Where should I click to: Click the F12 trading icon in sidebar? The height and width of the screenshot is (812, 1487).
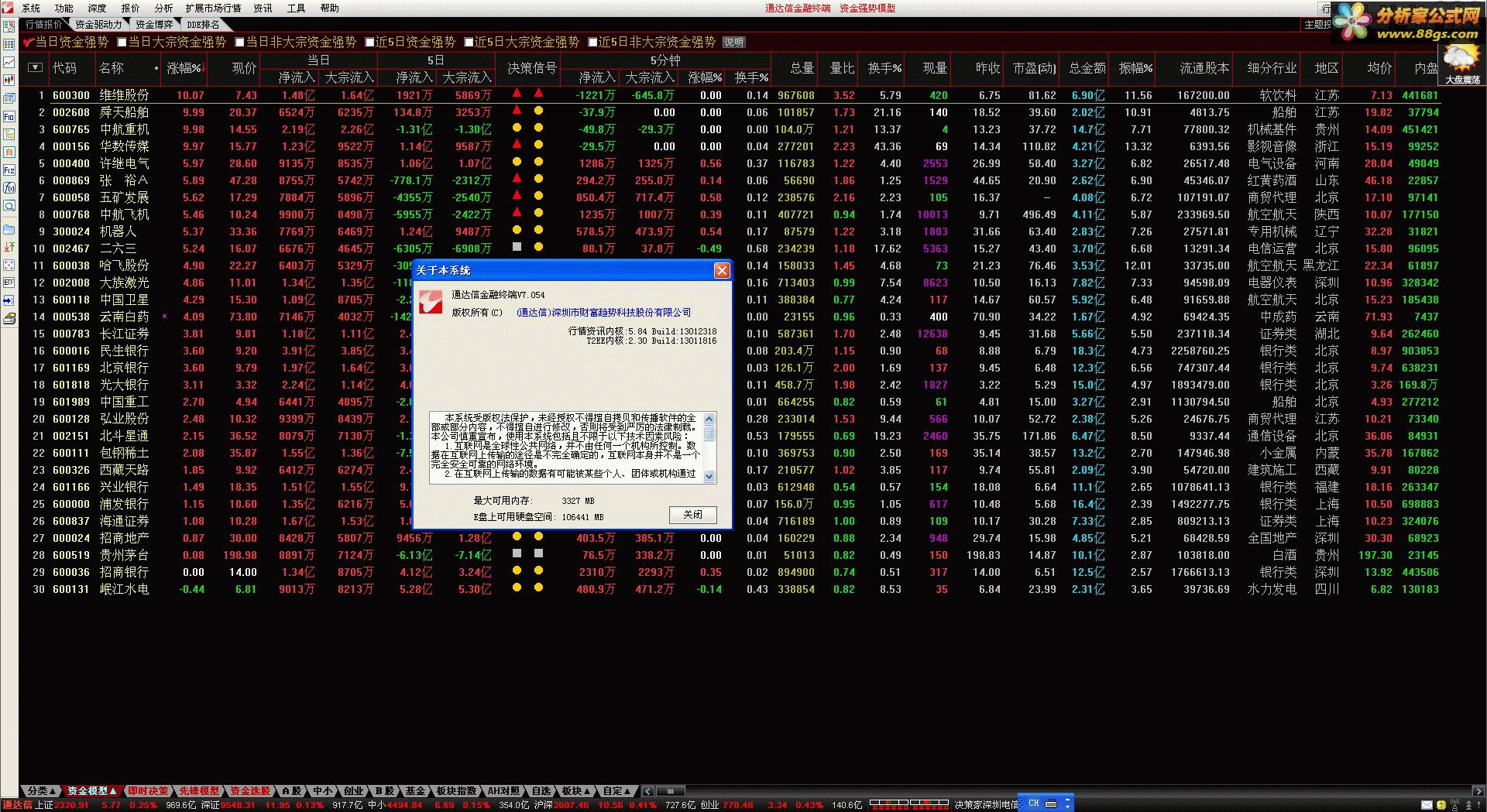pos(9,170)
